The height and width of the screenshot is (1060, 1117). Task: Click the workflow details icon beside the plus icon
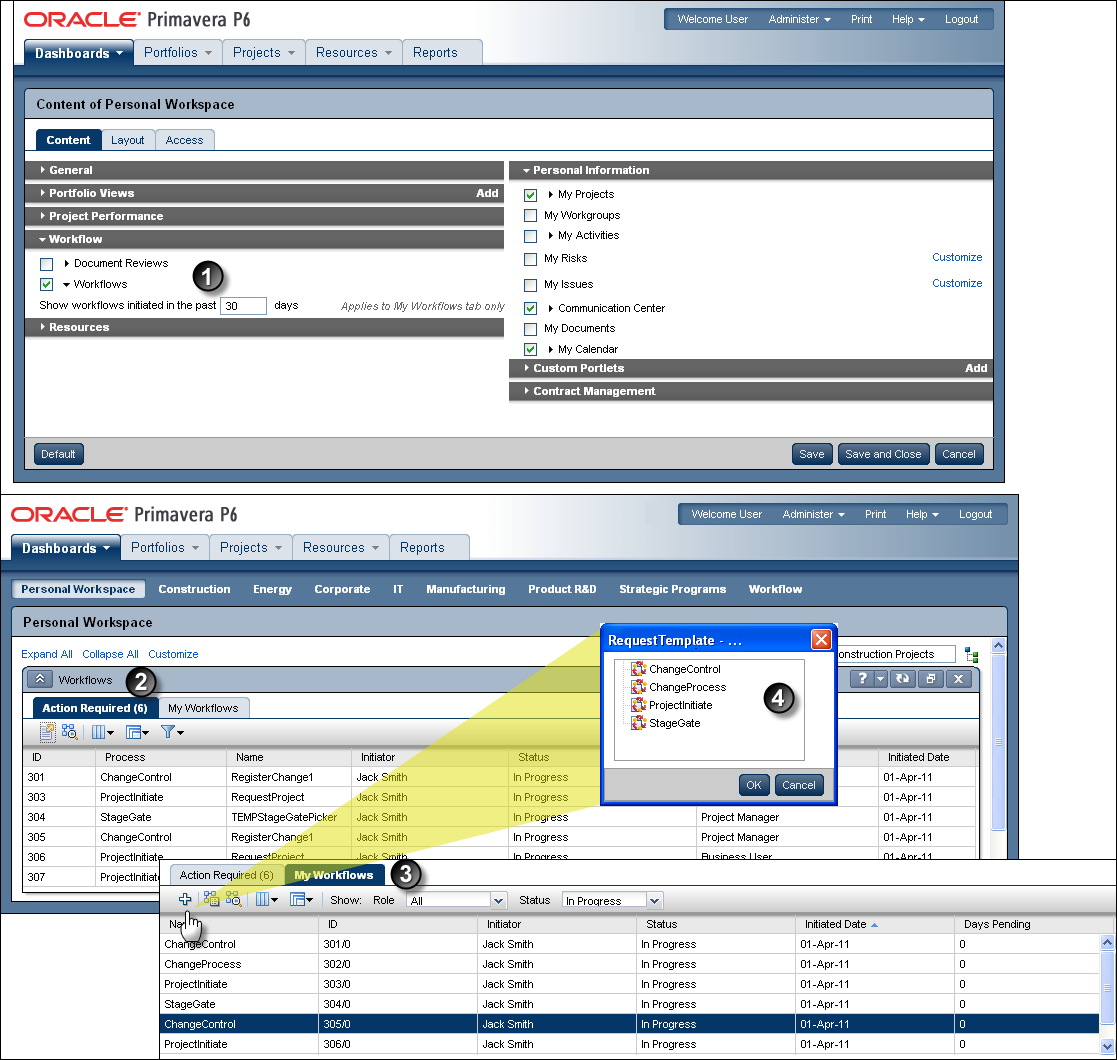[x=211, y=899]
